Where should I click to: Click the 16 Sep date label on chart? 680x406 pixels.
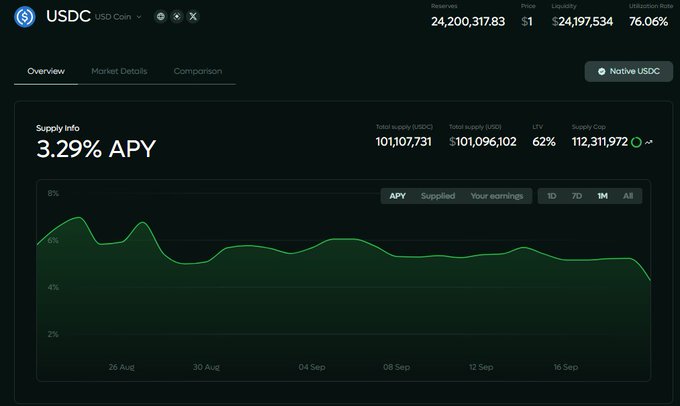(x=566, y=367)
